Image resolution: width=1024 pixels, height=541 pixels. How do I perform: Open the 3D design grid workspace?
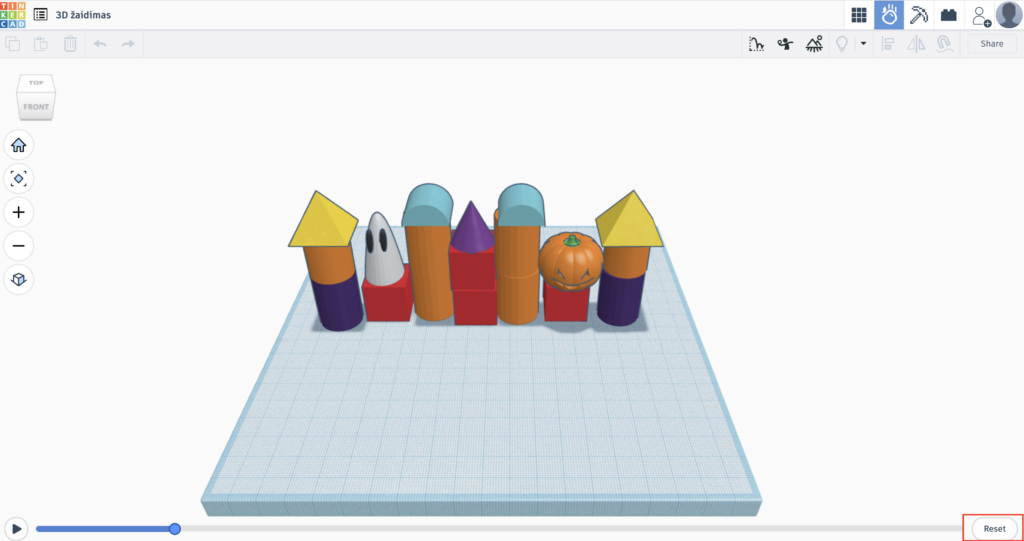click(858, 15)
